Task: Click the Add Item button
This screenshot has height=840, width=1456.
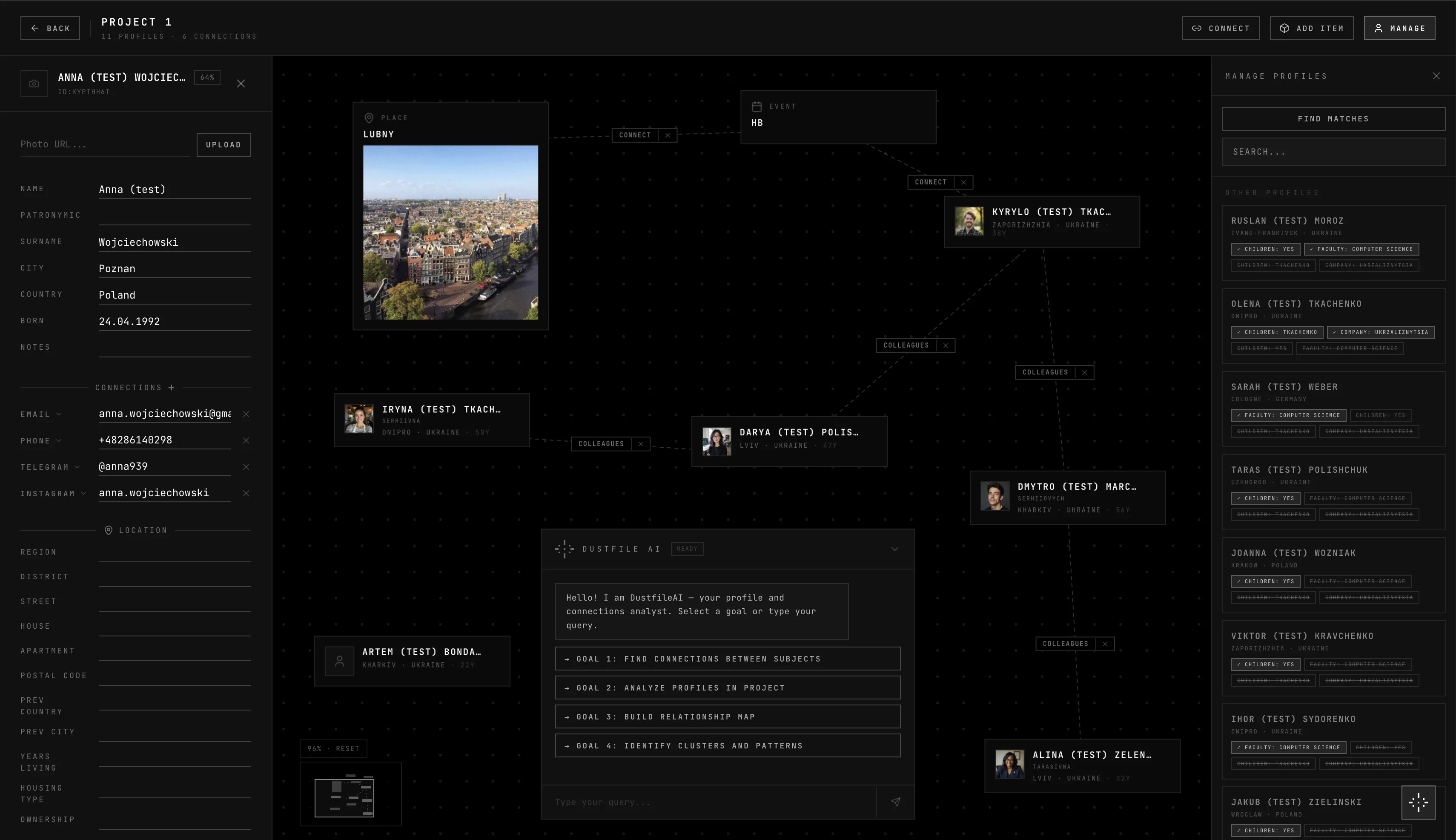Action: pyautogui.click(x=1311, y=28)
